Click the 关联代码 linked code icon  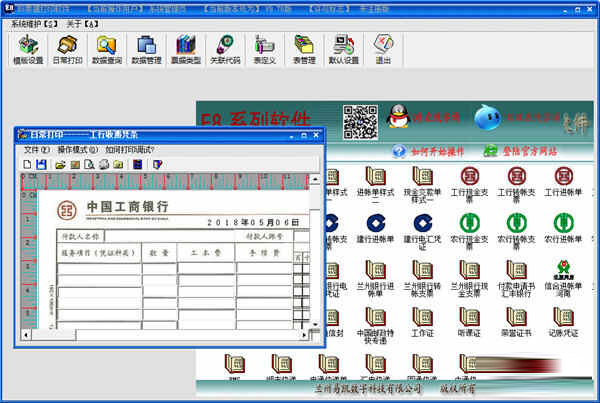(x=225, y=49)
